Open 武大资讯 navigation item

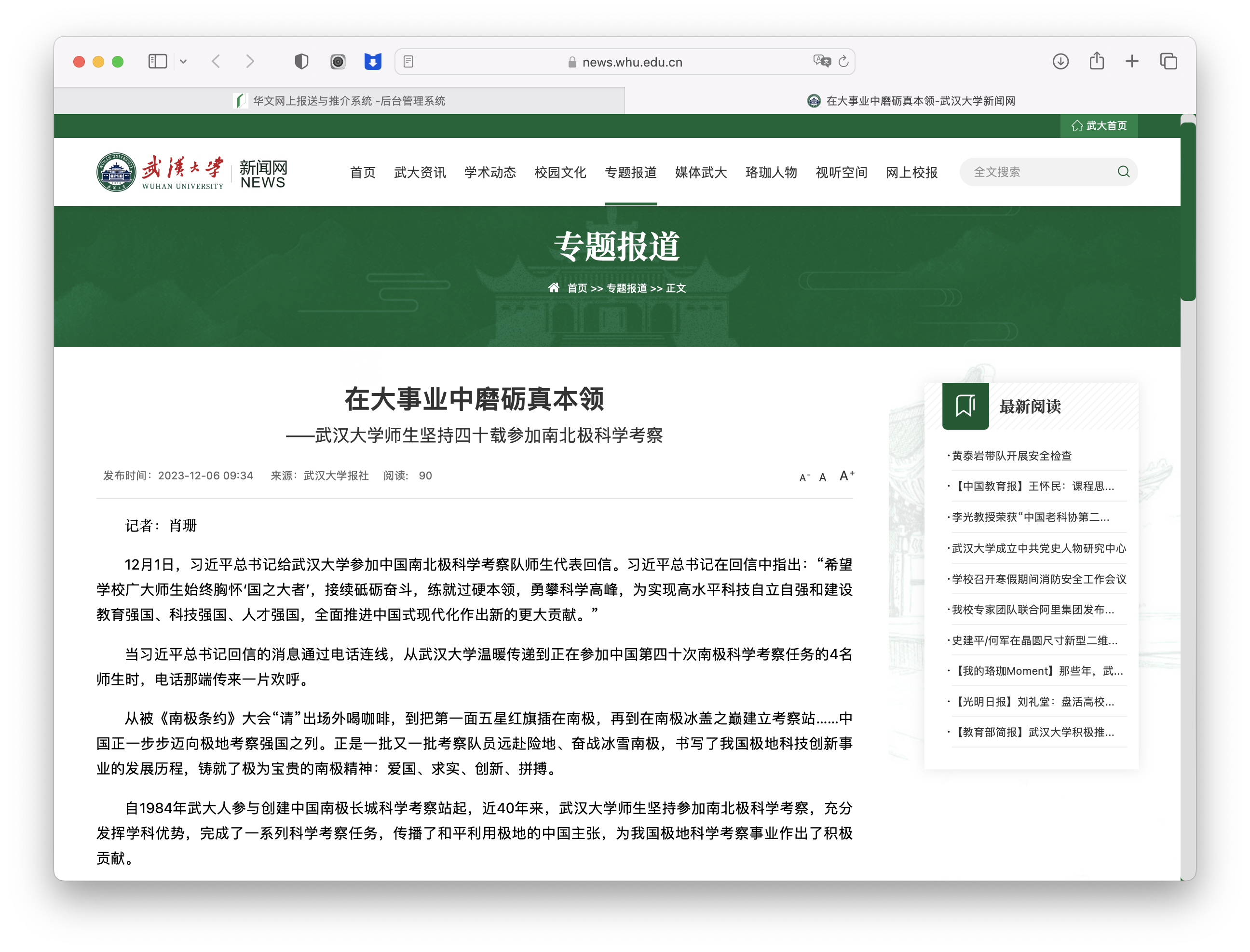click(x=420, y=172)
